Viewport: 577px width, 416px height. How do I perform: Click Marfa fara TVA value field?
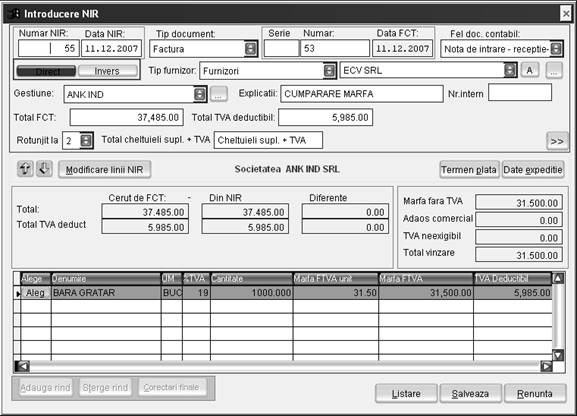(519, 202)
